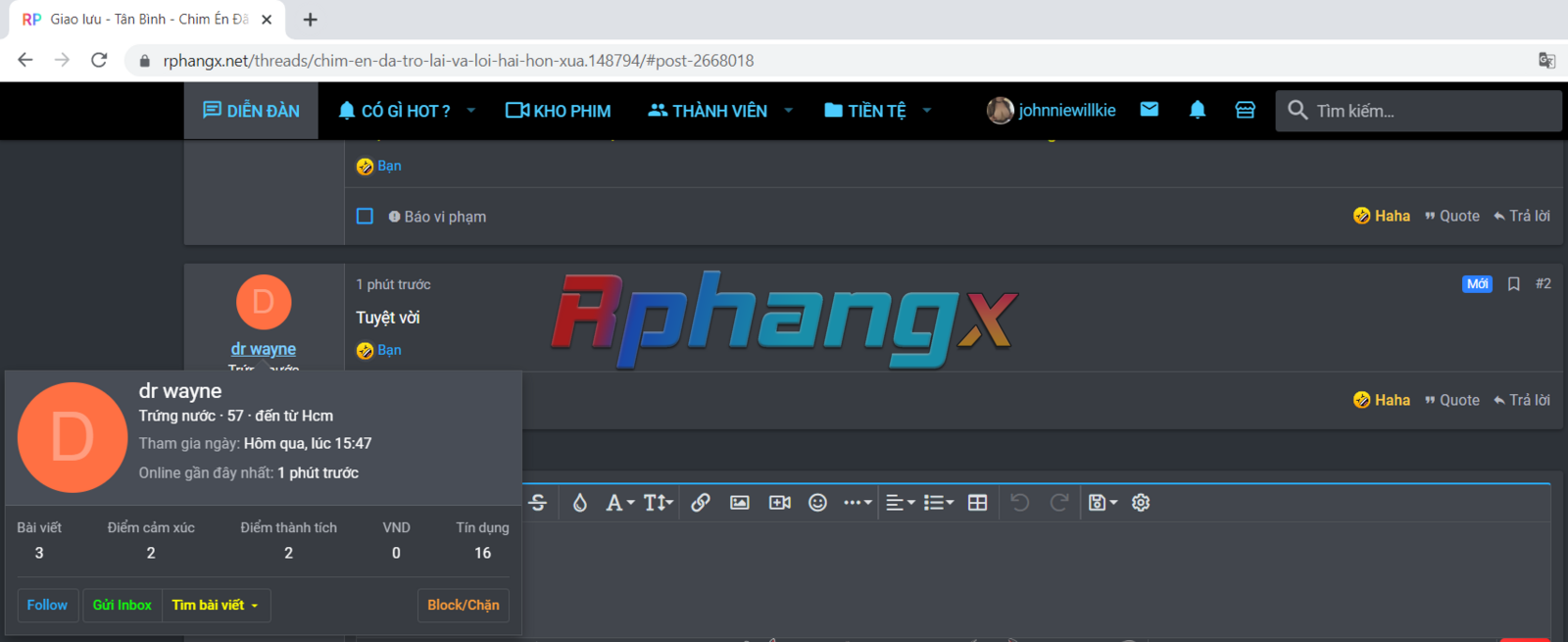Open the smilies emoji picker
This screenshot has width=1568, height=642.
pyautogui.click(x=818, y=503)
